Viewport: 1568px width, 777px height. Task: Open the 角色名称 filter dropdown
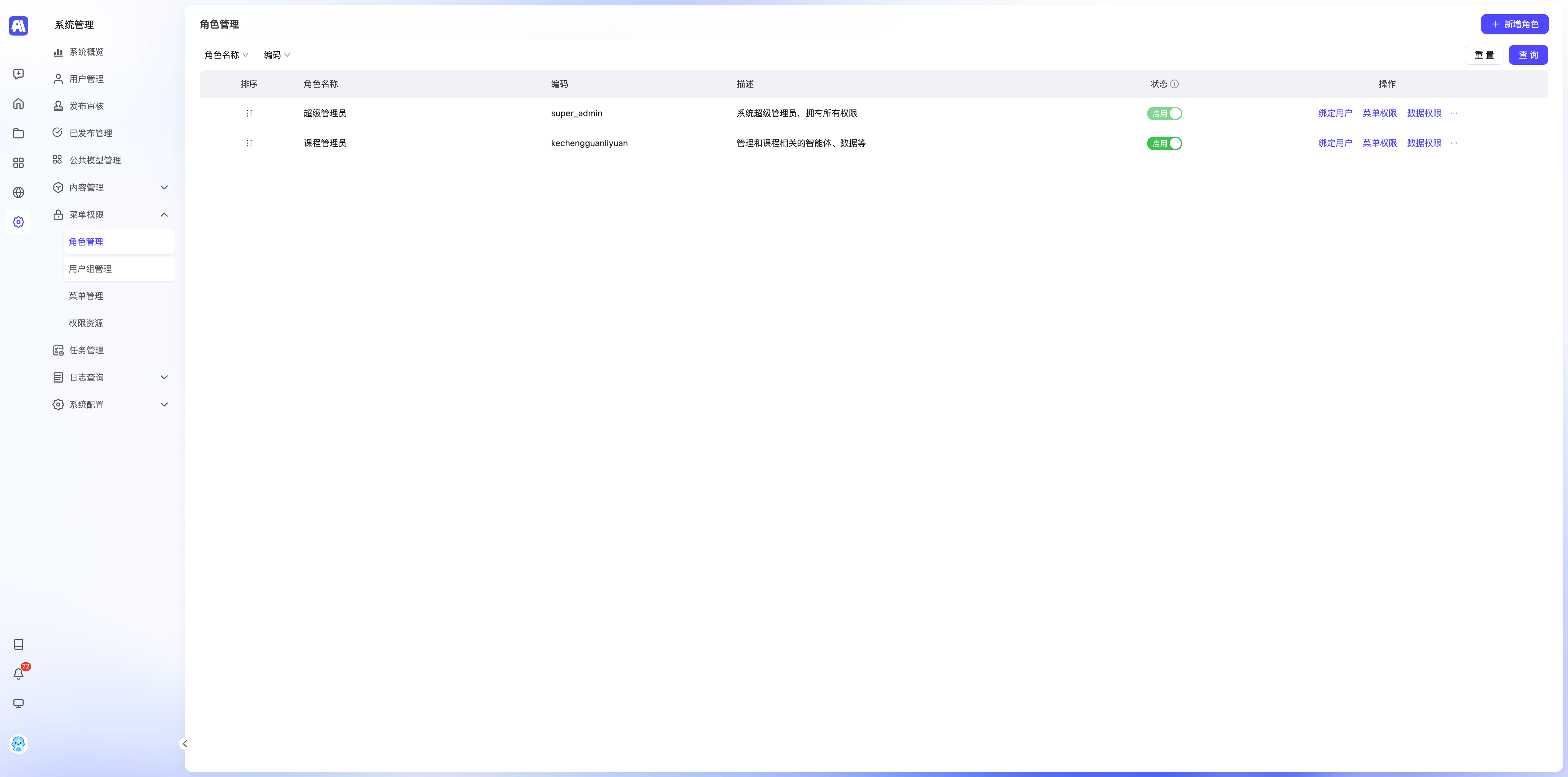point(226,55)
